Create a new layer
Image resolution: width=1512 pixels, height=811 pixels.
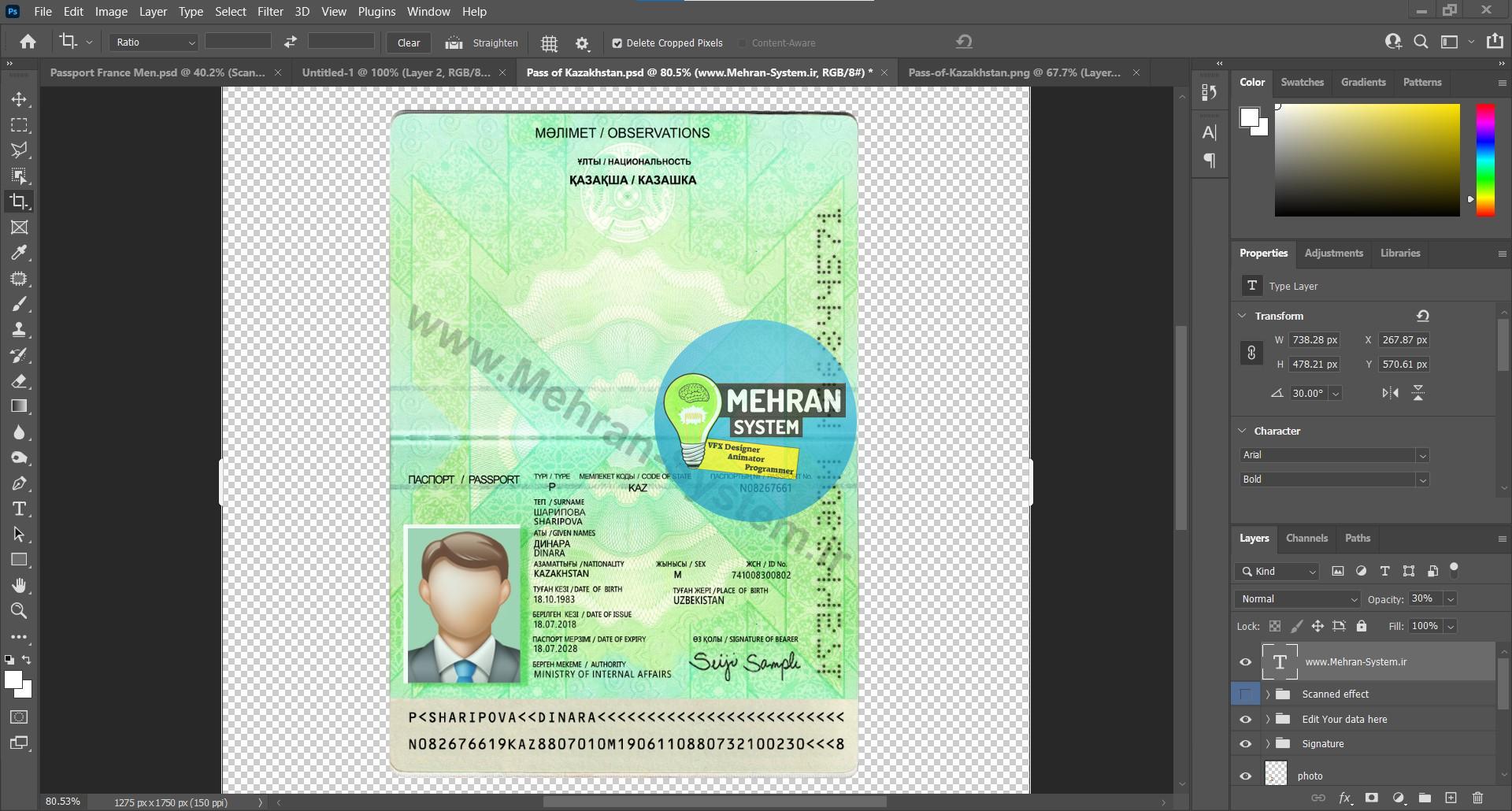1451,798
